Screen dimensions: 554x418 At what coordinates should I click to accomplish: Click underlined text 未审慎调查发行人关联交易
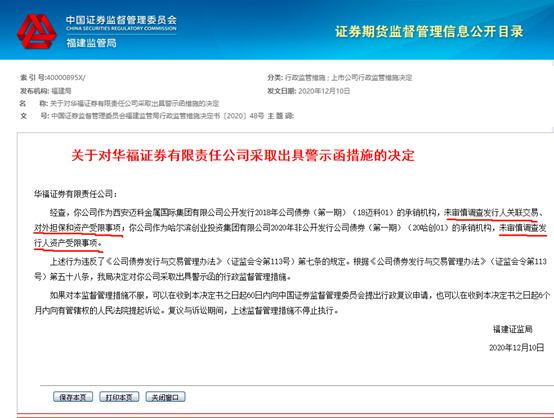[491, 213]
